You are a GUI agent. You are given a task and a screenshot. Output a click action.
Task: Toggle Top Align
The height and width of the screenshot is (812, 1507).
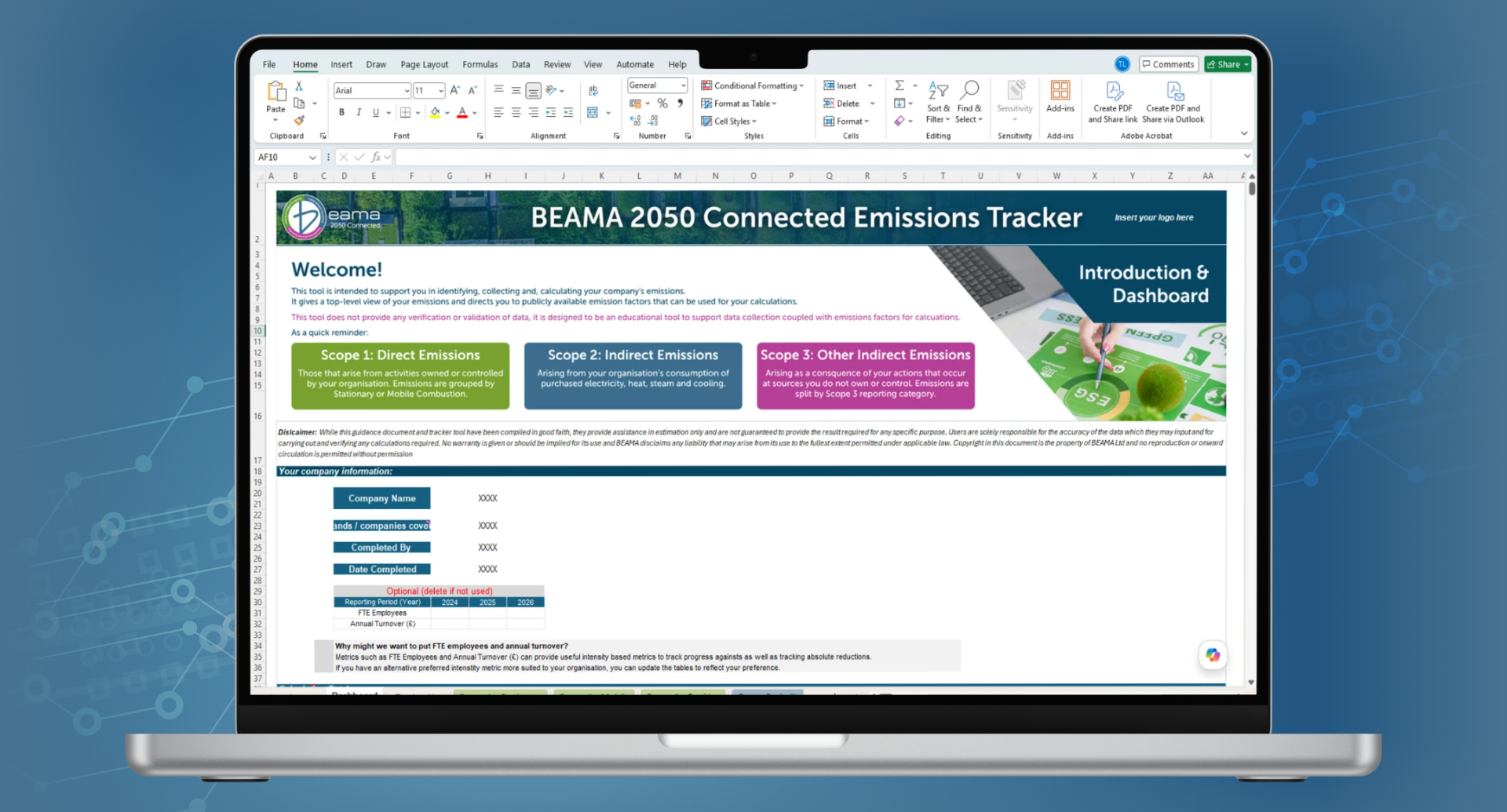click(498, 90)
